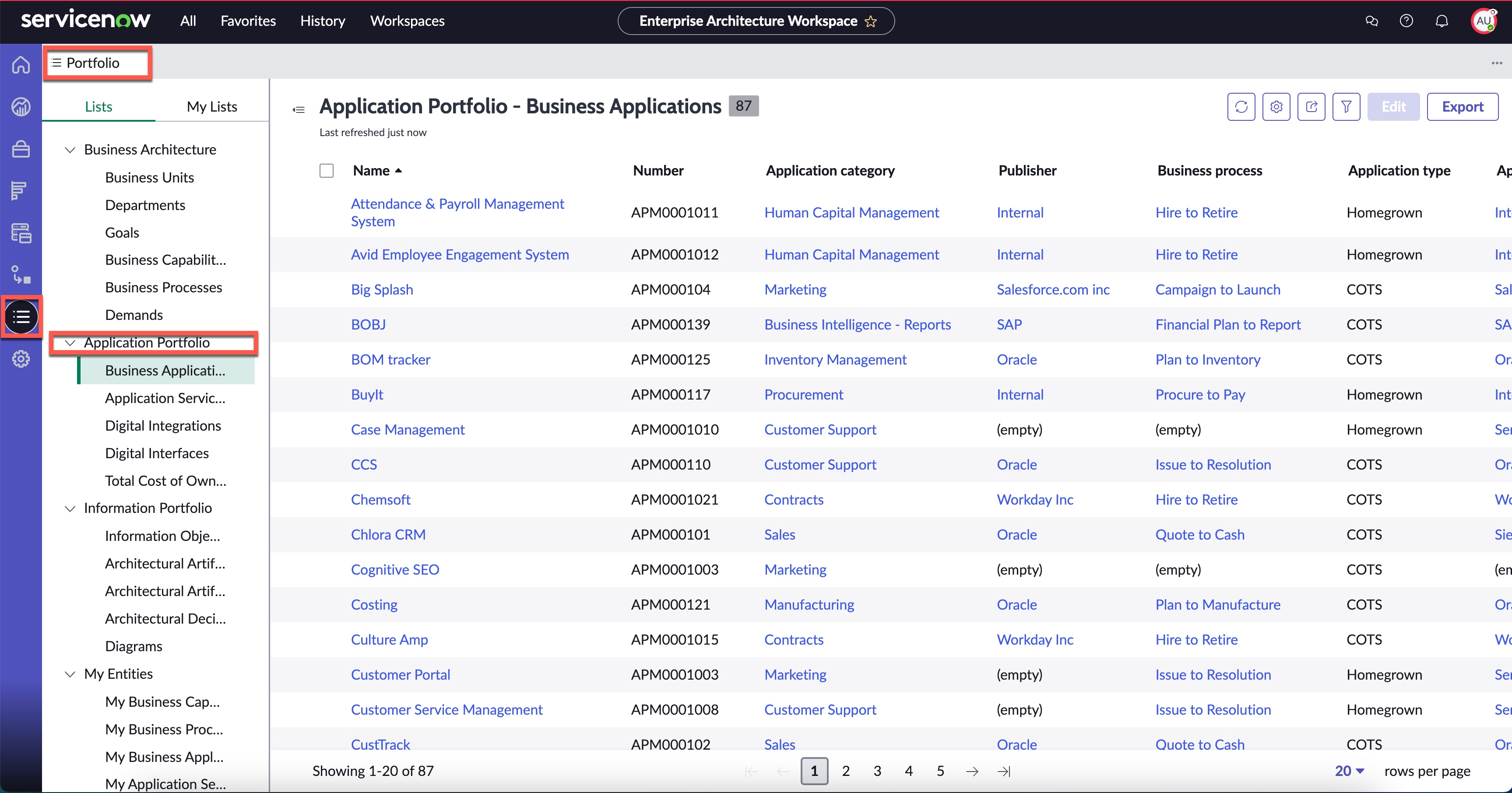
Task: Switch to the Lists tab
Action: click(x=98, y=107)
